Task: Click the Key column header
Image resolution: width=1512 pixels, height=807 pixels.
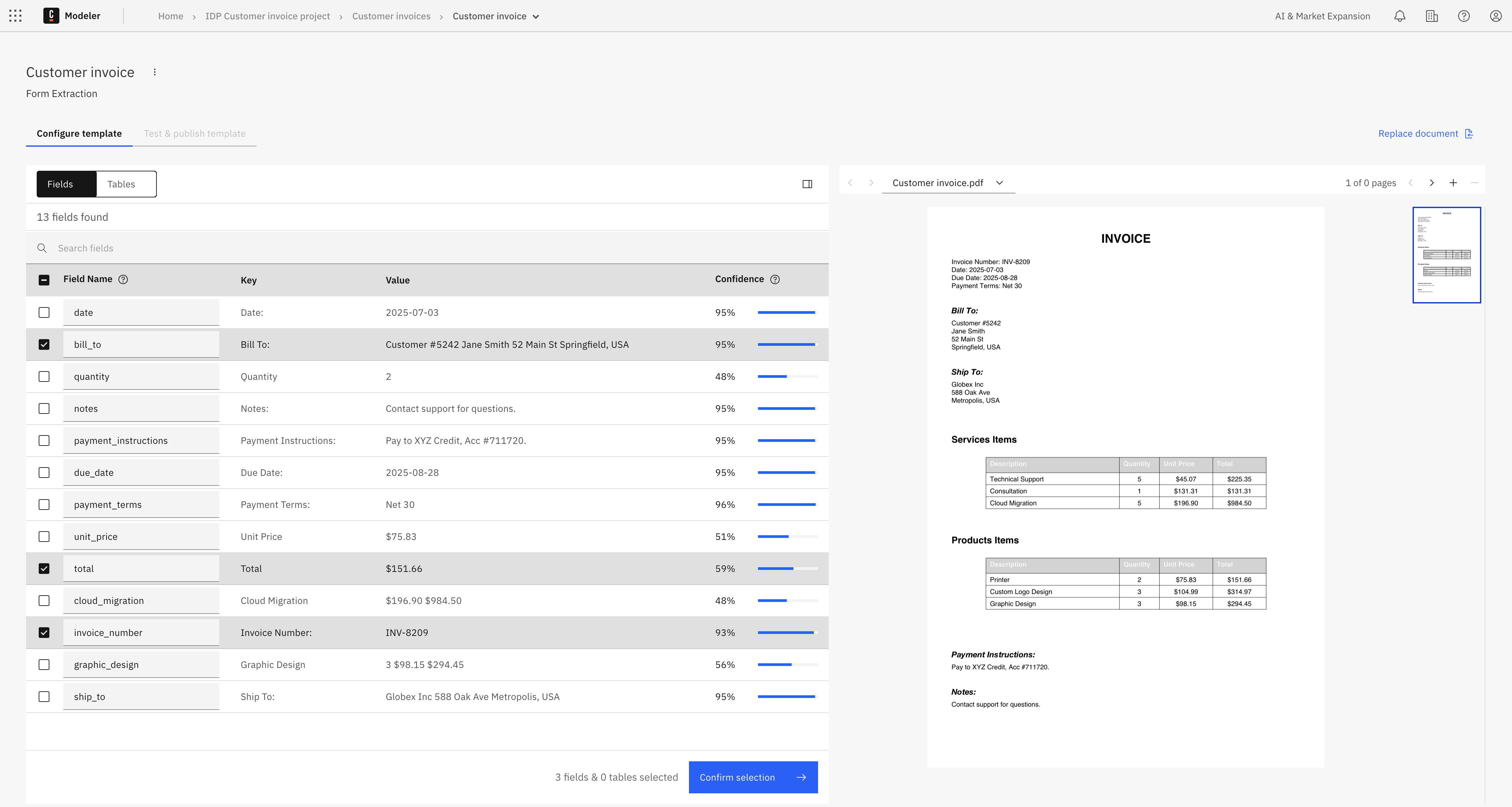Action: pyautogui.click(x=248, y=280)
